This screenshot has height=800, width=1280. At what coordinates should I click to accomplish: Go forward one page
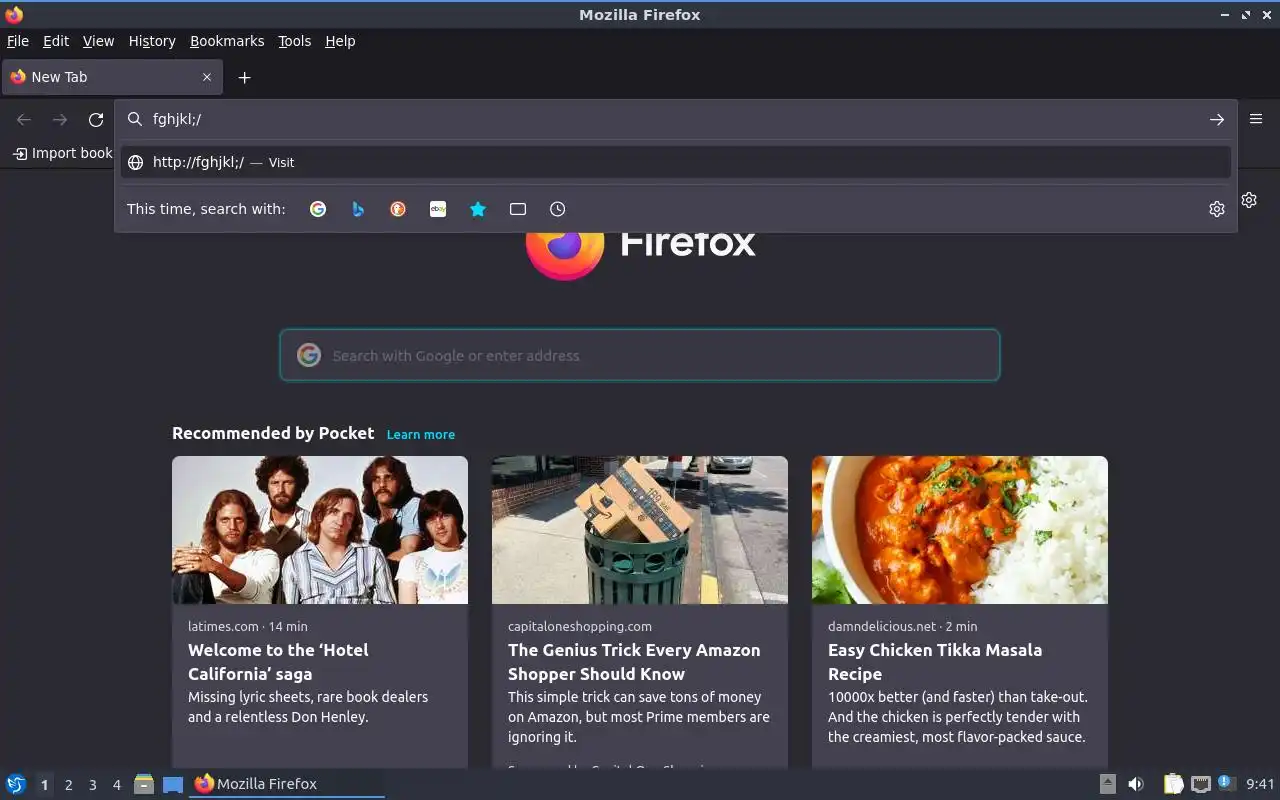(60, 119)
